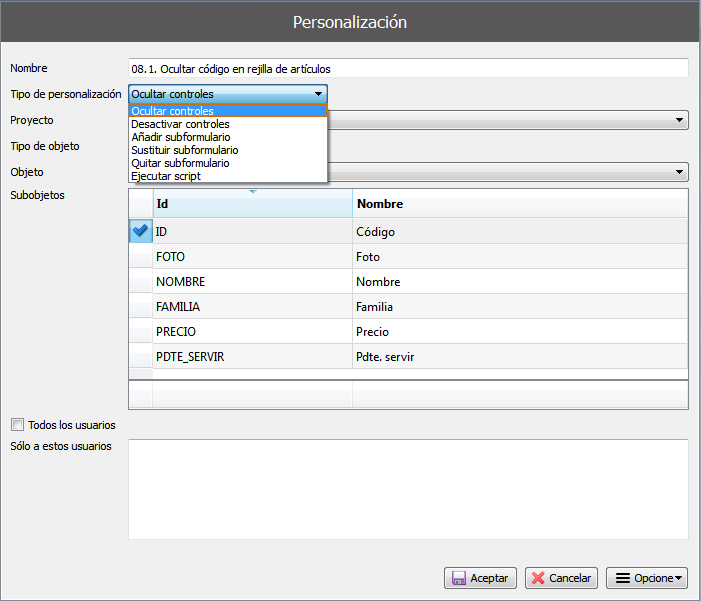Click the Aceptar save button

point(480,578)
